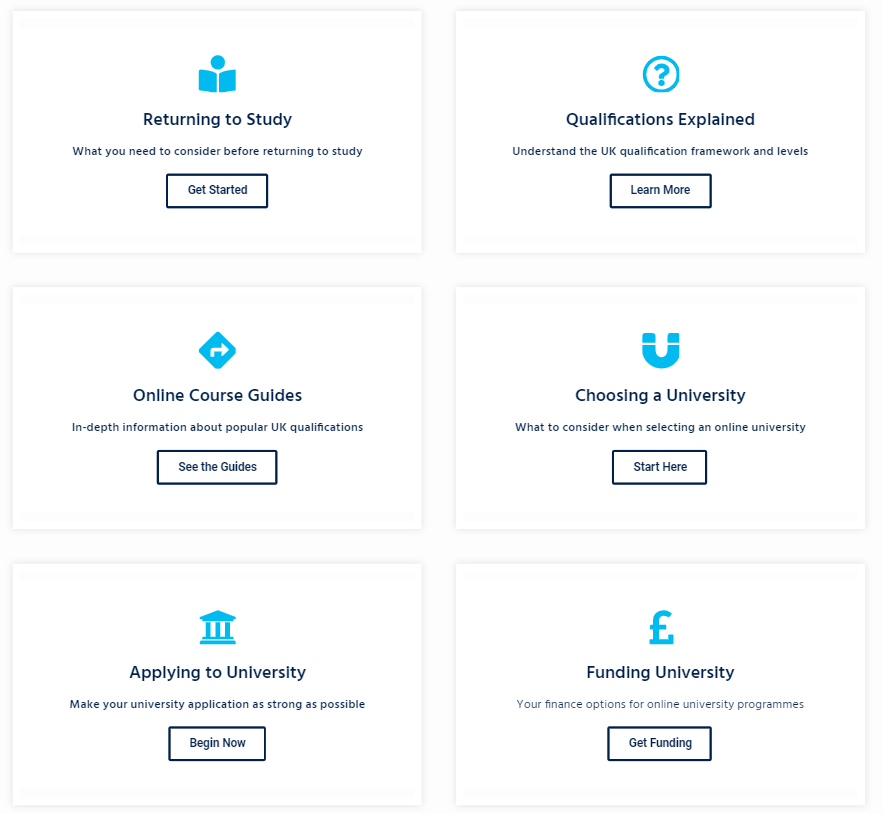The height and width of the screenshot is (814, 883).
Task: Click the question mark circle icon
Action: tap(661, 74)
